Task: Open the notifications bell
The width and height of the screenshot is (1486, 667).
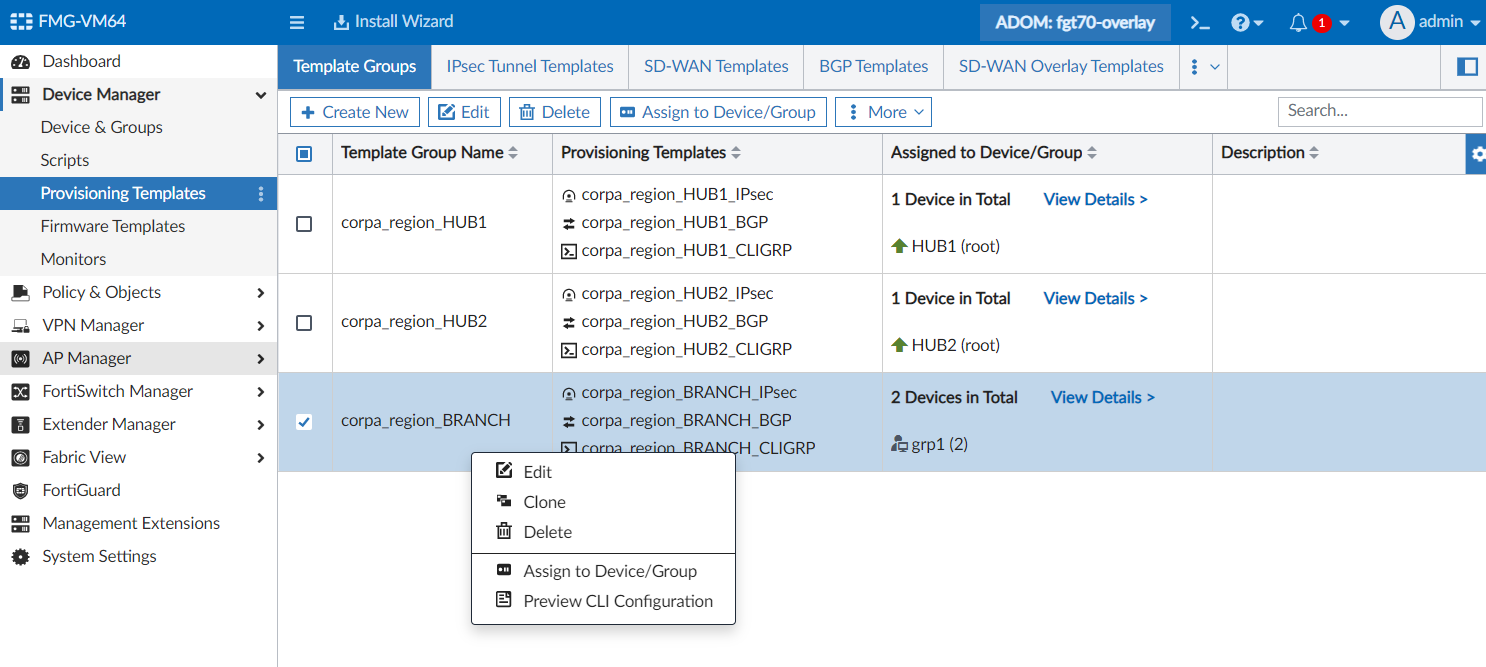Action: click(1299, 22)
